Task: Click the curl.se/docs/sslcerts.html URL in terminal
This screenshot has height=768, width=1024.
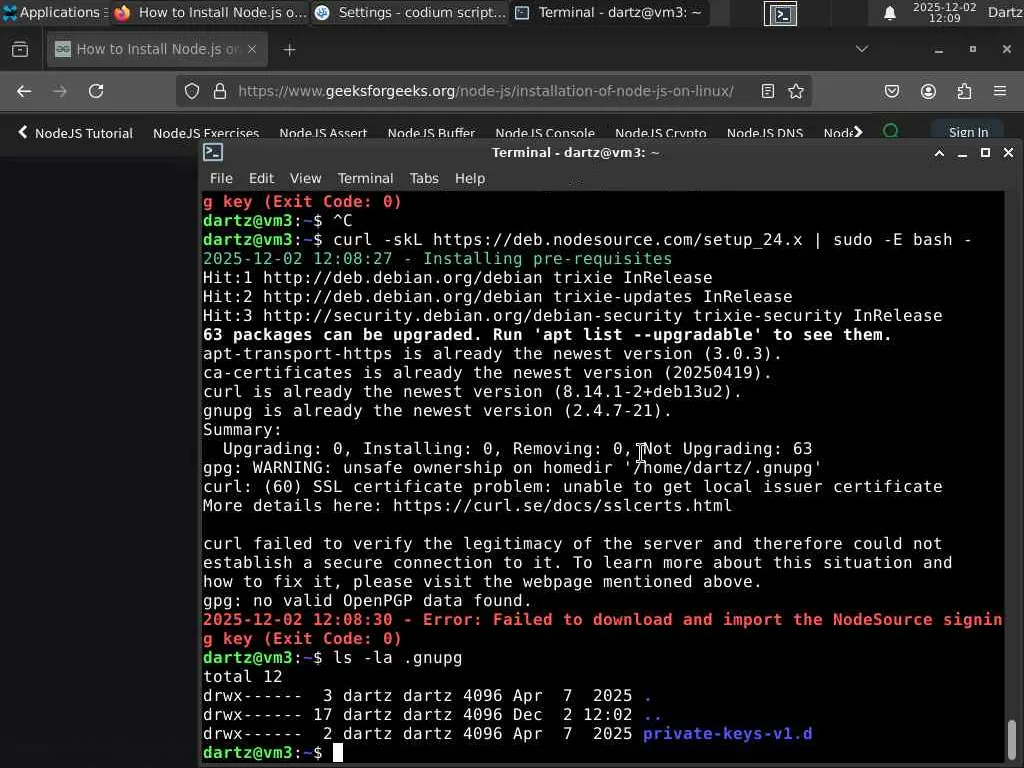Action: 562,505
